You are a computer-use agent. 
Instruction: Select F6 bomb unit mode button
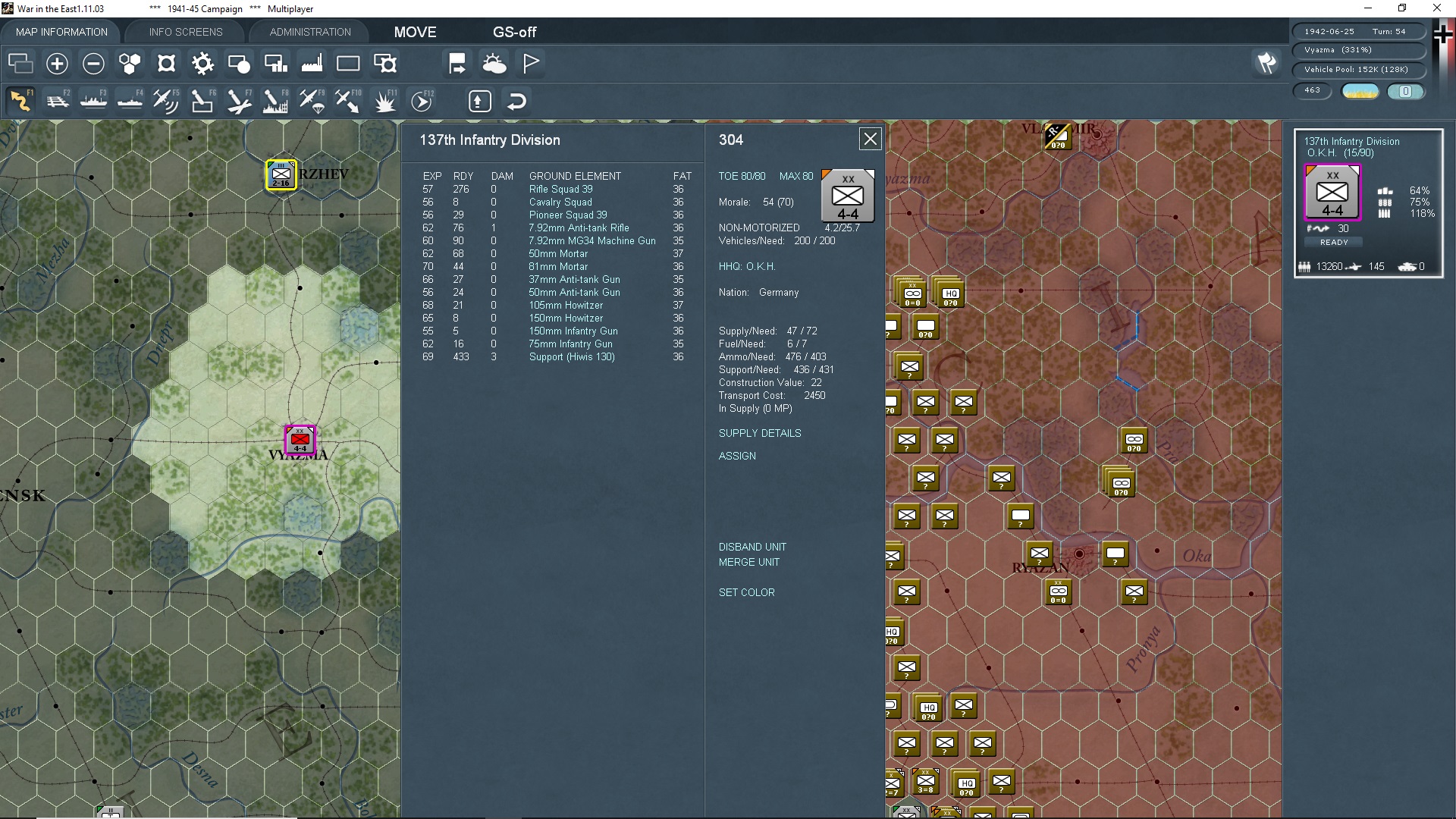(x=202, y=101)
